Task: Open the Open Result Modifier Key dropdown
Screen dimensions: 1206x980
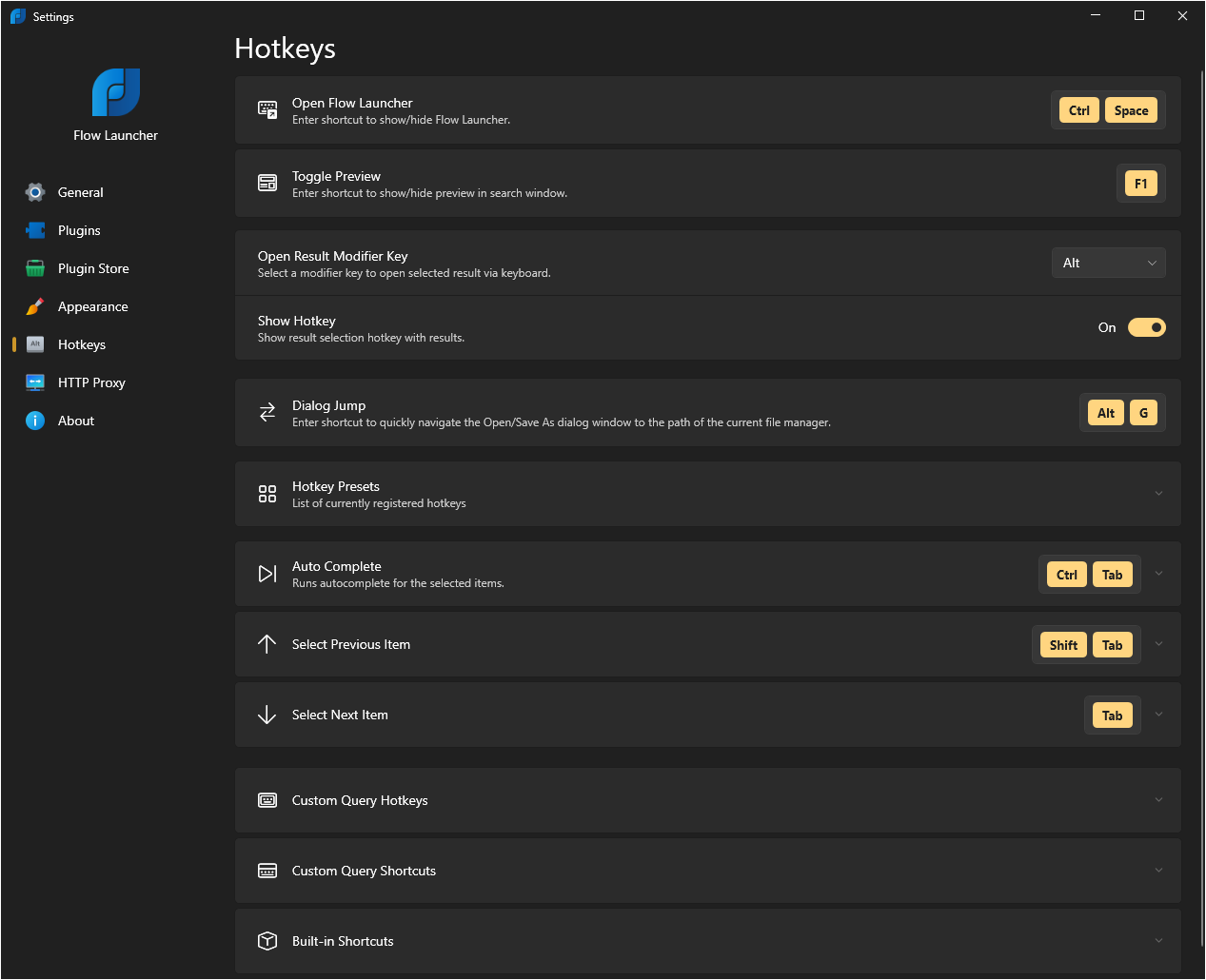Action: point(1108,263)
